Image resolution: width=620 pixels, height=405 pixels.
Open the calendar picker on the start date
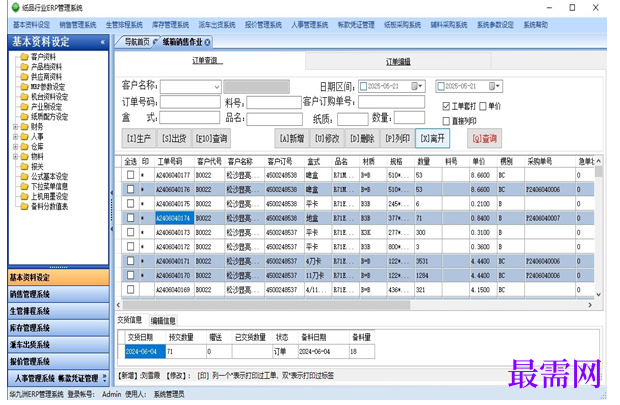[x=417, y=86]
